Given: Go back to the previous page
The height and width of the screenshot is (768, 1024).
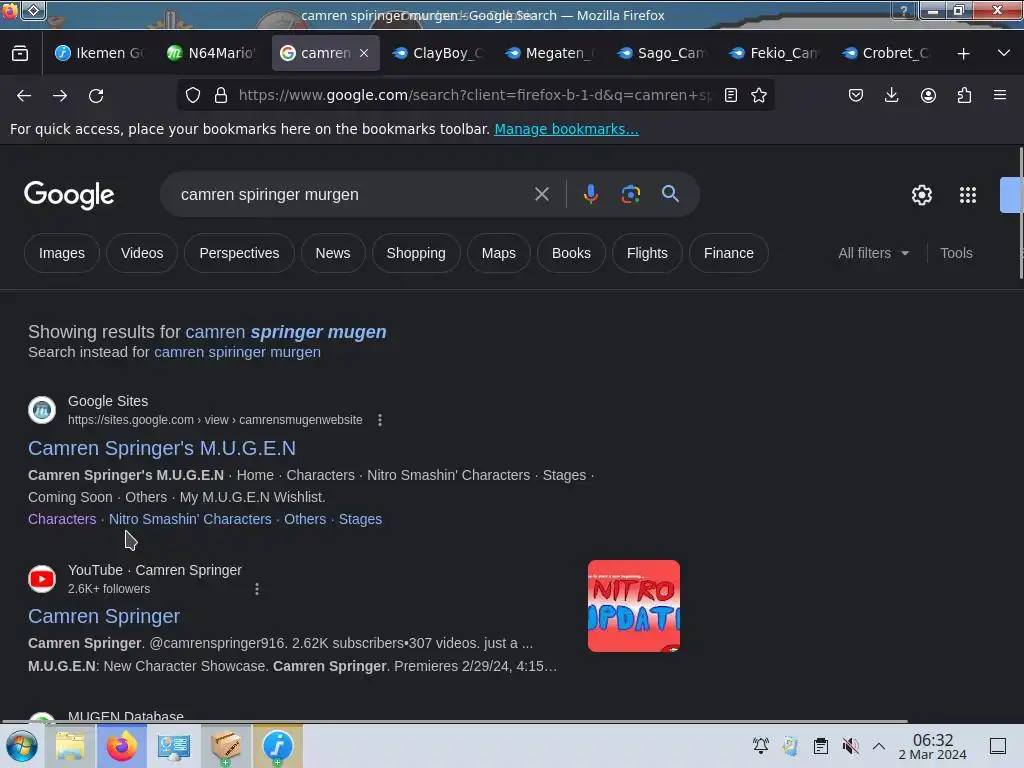Looking at the screenshot, I should [x=24, y=95].
